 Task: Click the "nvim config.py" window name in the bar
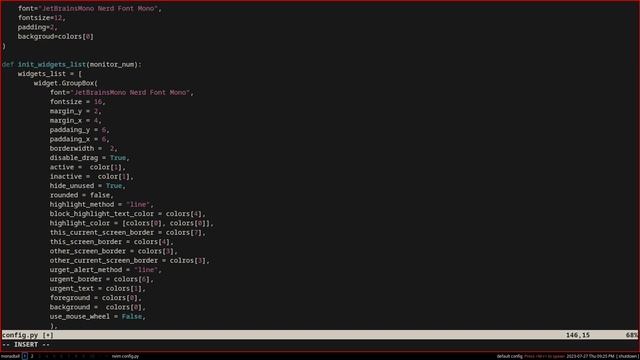[x=125, y=356]
